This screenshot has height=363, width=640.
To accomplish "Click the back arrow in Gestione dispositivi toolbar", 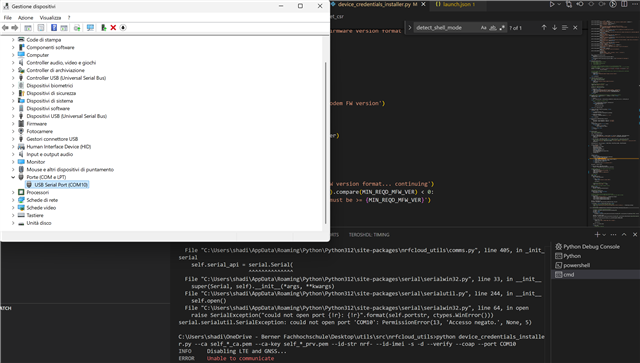I will click(x=5, y=28).
